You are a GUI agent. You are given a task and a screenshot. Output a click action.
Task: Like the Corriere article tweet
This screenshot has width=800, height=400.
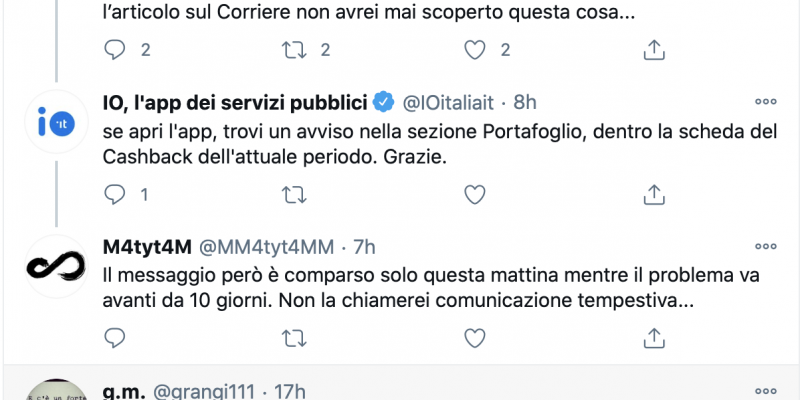pos(474,50)
